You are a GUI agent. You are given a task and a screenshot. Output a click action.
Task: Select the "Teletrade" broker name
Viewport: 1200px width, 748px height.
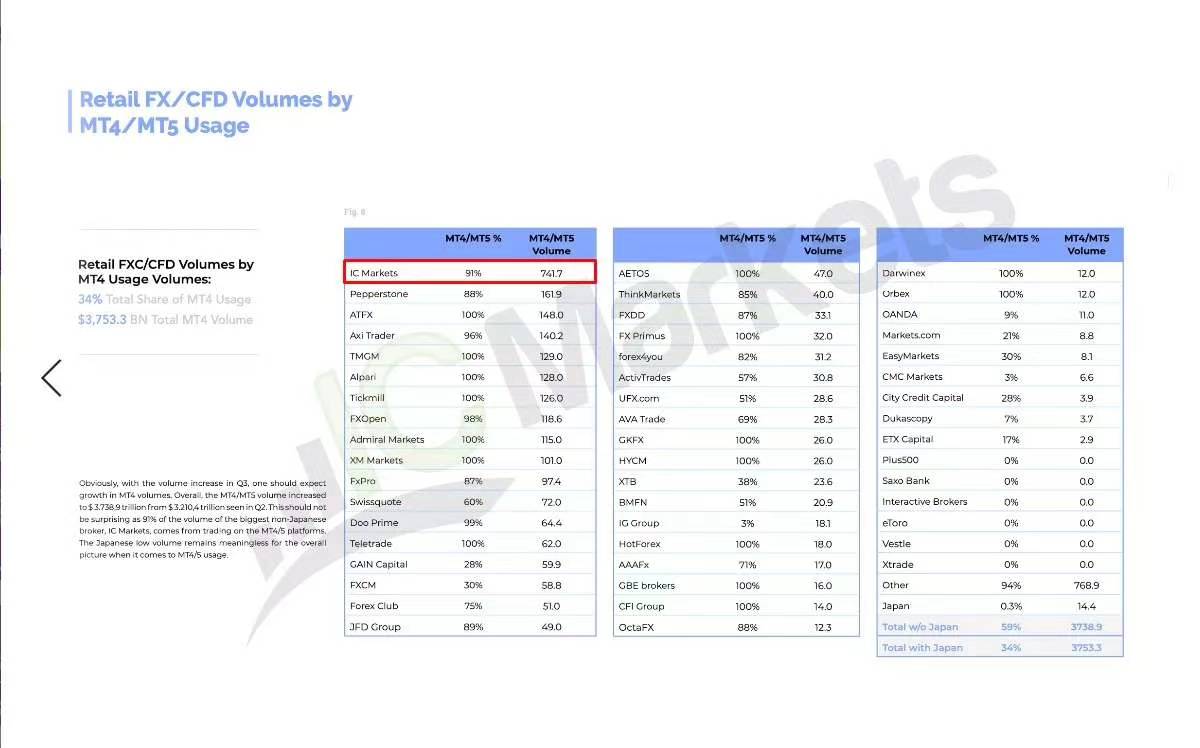[x=371, y=544]
